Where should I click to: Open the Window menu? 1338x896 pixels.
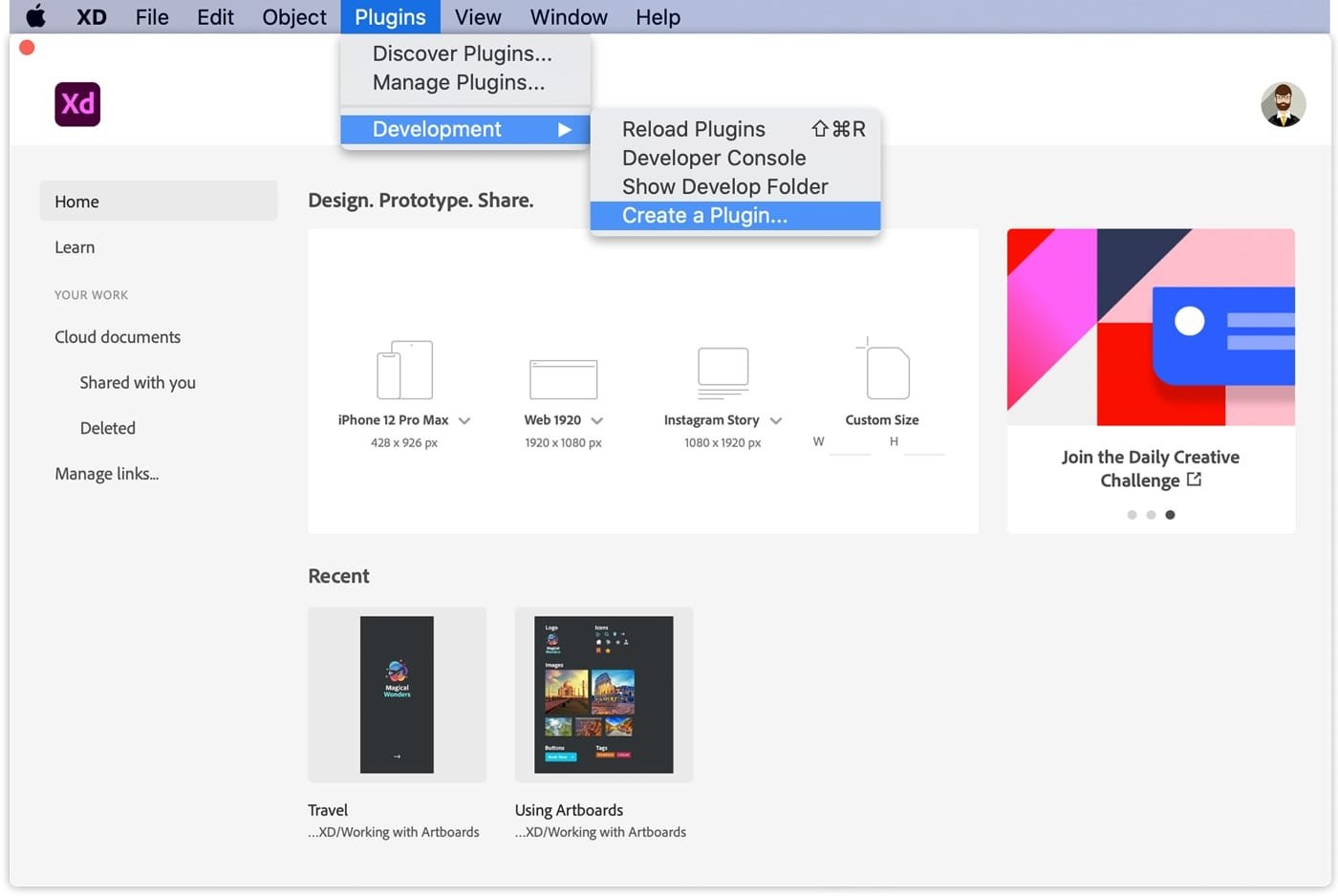point(568,16)
